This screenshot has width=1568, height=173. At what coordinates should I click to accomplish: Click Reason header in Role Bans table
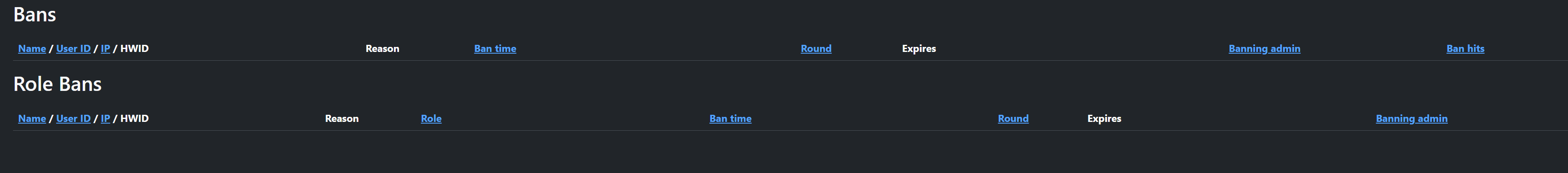coord(341,119)
